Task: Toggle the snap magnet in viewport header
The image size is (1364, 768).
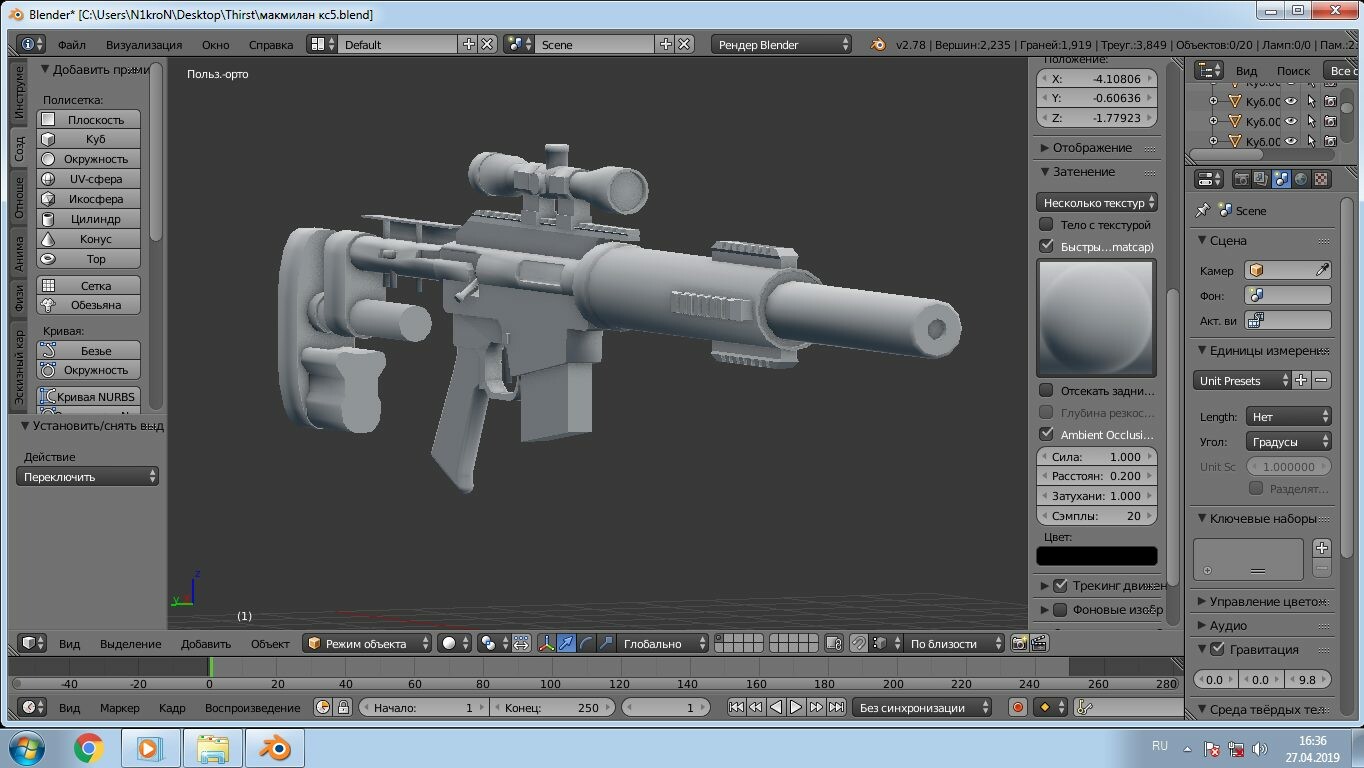Action: click(858, 643)
